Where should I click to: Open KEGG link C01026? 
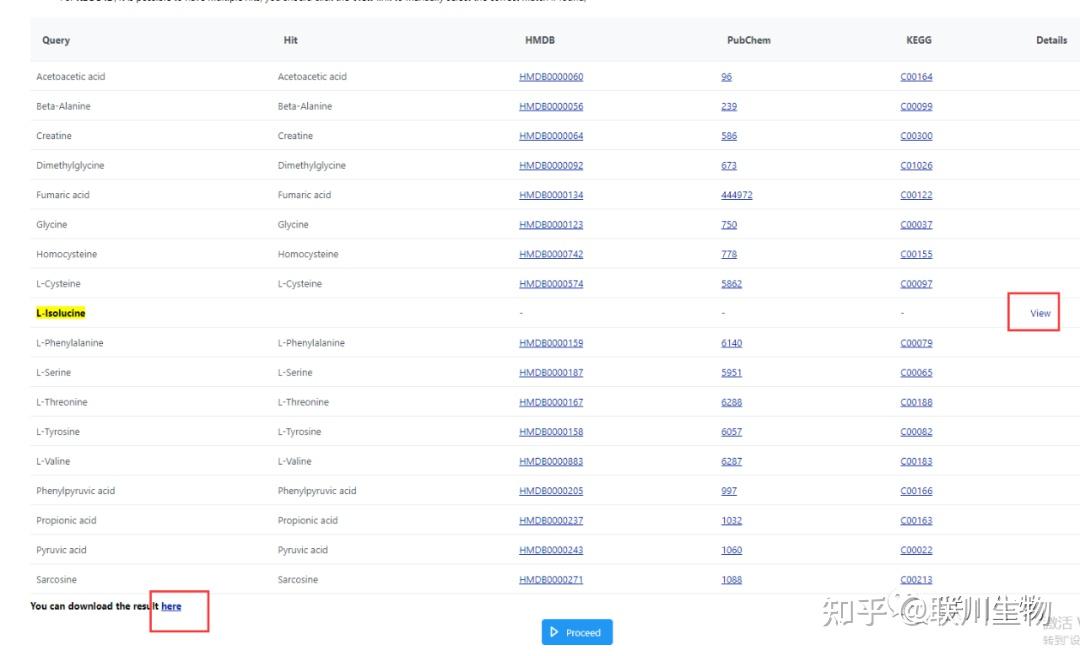[916, 165]
